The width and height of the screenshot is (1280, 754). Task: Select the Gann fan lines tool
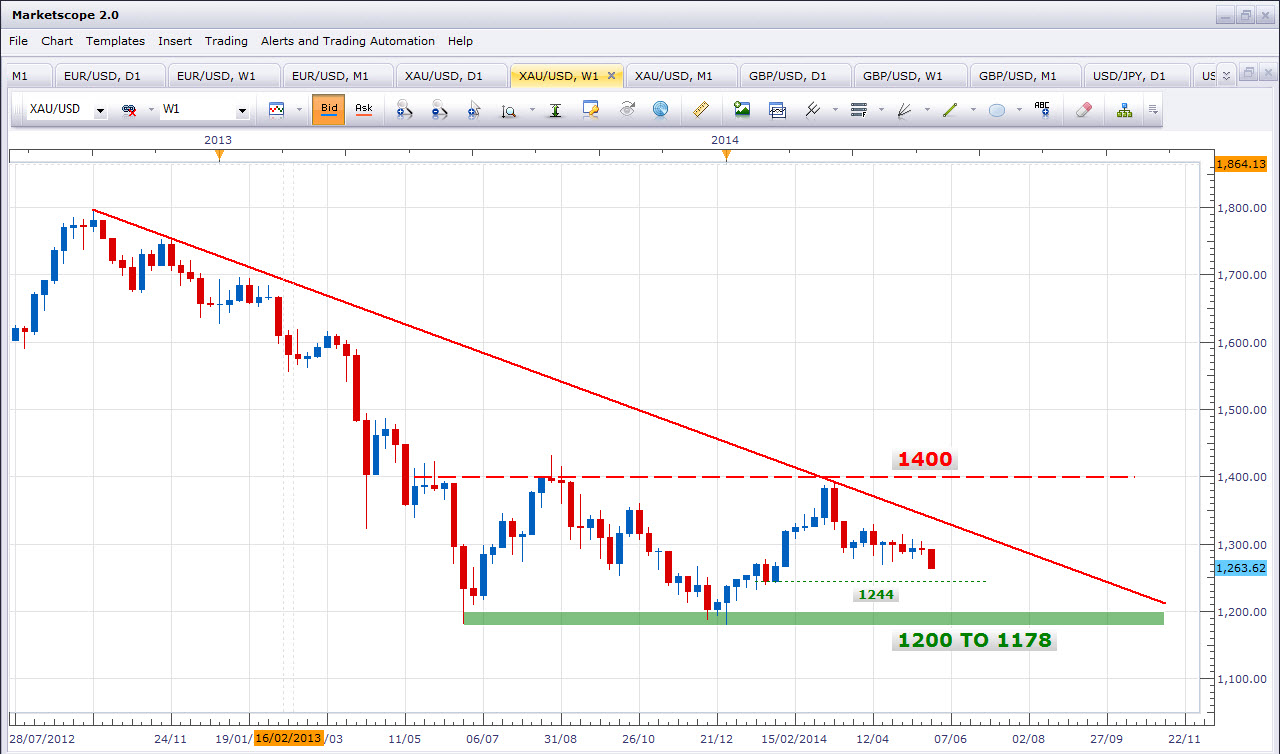[904, 110]
